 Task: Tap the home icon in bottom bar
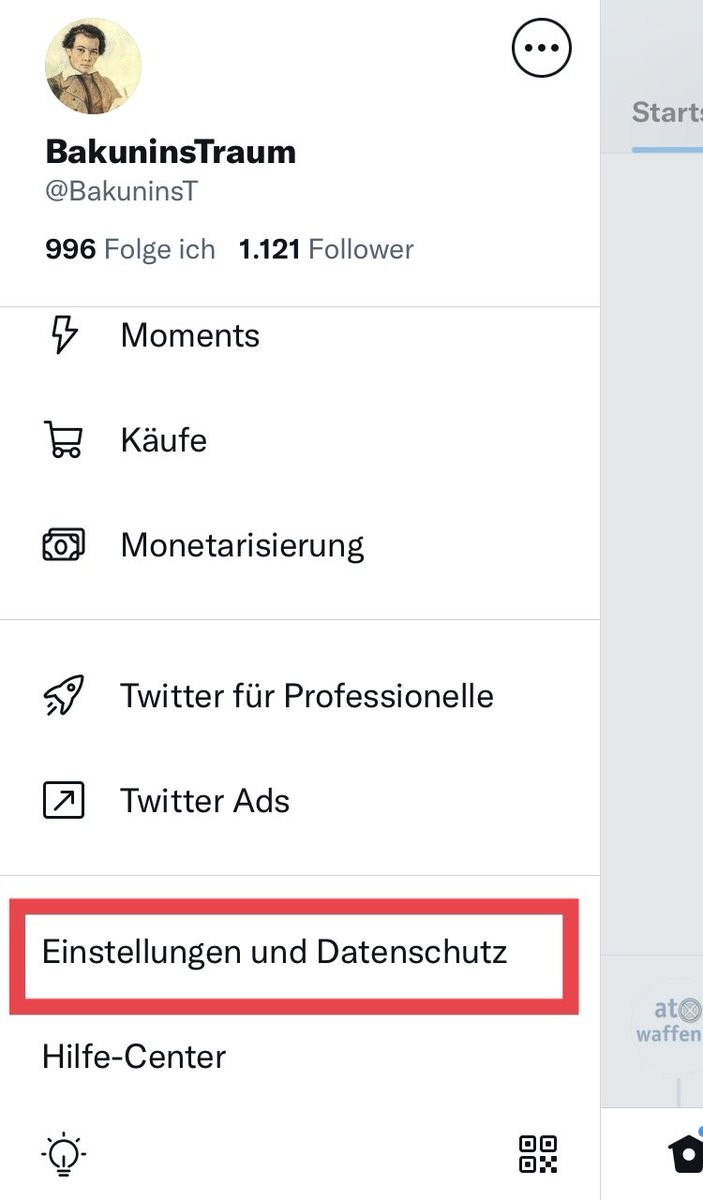(x=687, y=1154)
